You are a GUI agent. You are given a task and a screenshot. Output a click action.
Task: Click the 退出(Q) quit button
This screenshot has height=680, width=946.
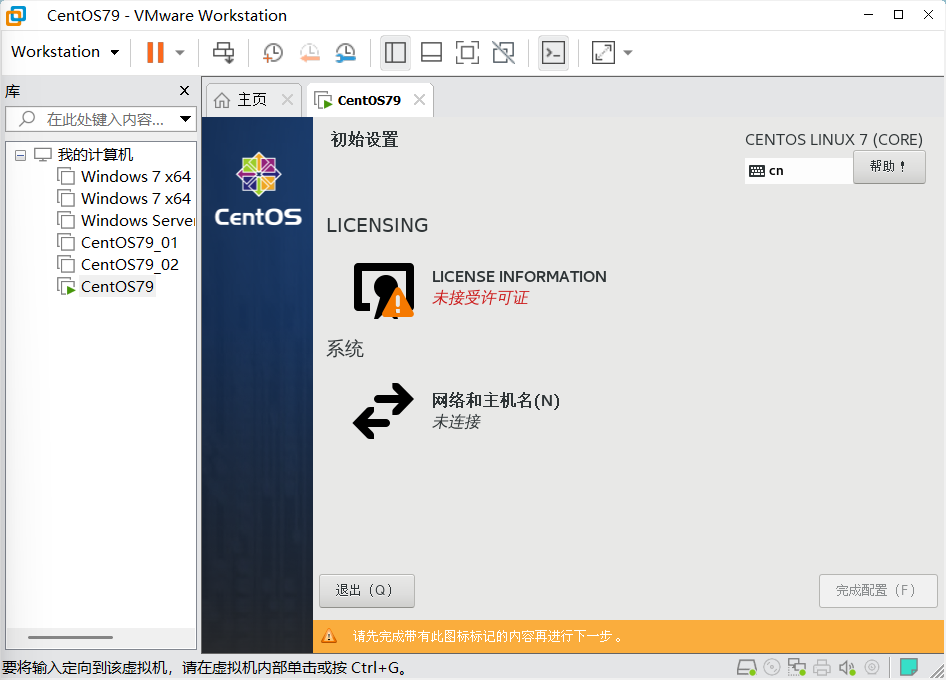[x=367, y=591]
